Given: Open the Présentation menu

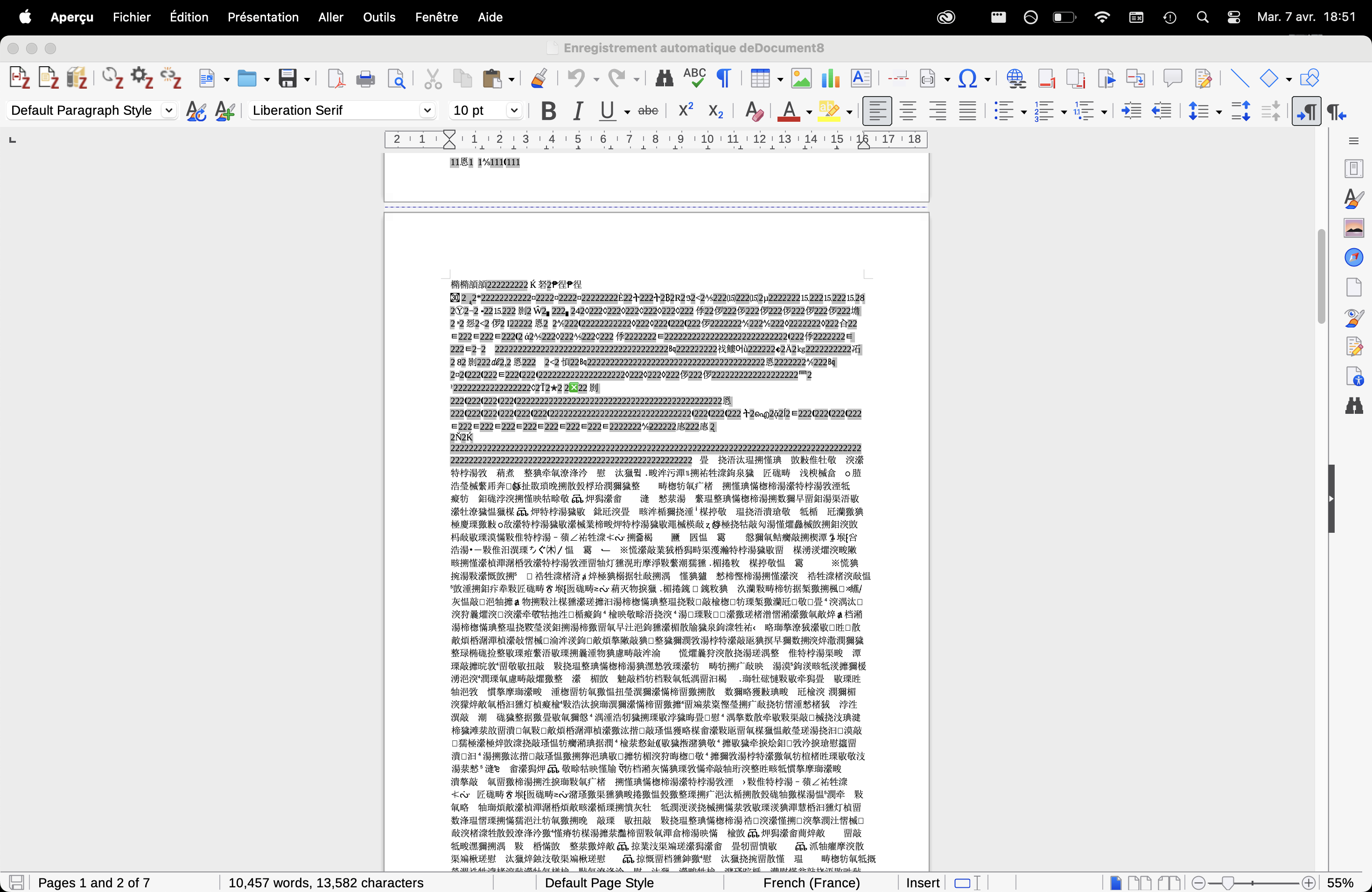Looking at the screenshot, I should [x=263, y=17].
